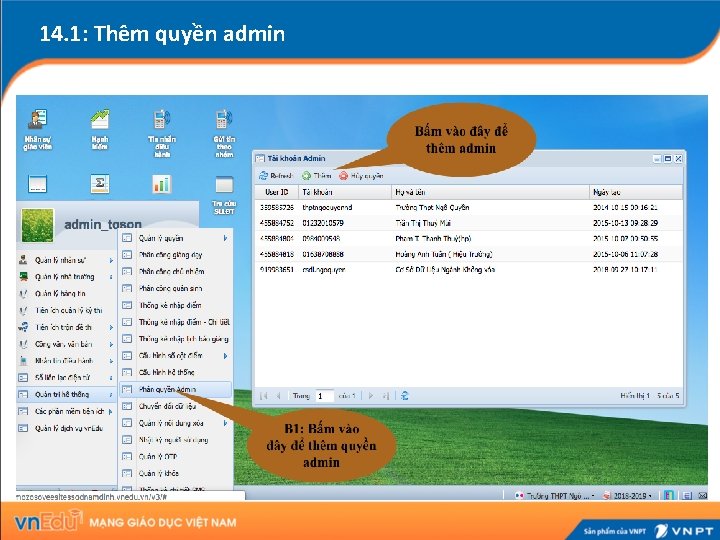This screenshot has width=720, height=540.
Task: Select Thống kê nhập điểm
Action: tap(175, 305)
